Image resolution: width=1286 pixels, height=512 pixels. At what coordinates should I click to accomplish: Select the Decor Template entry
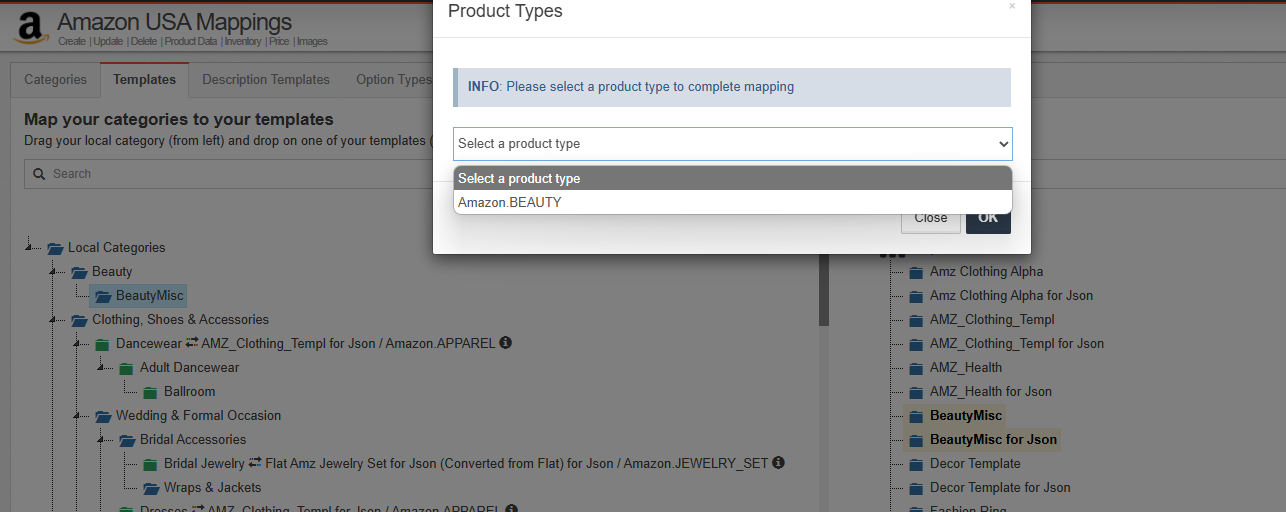[975, 463]
